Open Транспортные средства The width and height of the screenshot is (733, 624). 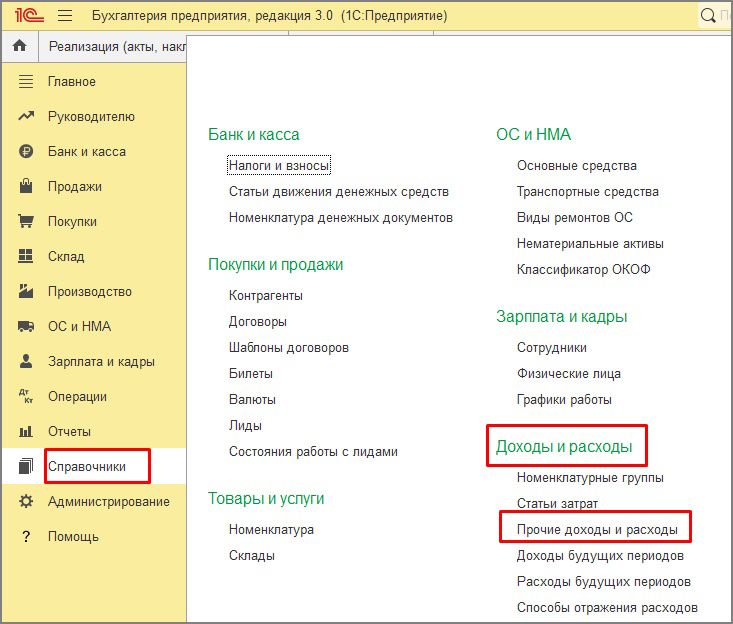point(588,191)
